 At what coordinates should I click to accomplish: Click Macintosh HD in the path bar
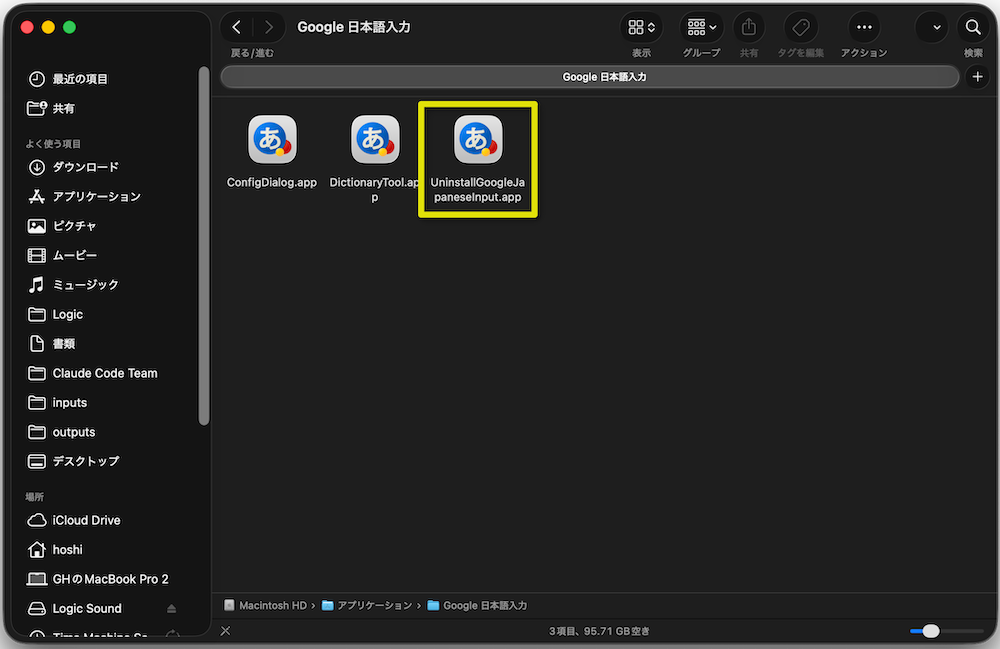tap(266, 605)
